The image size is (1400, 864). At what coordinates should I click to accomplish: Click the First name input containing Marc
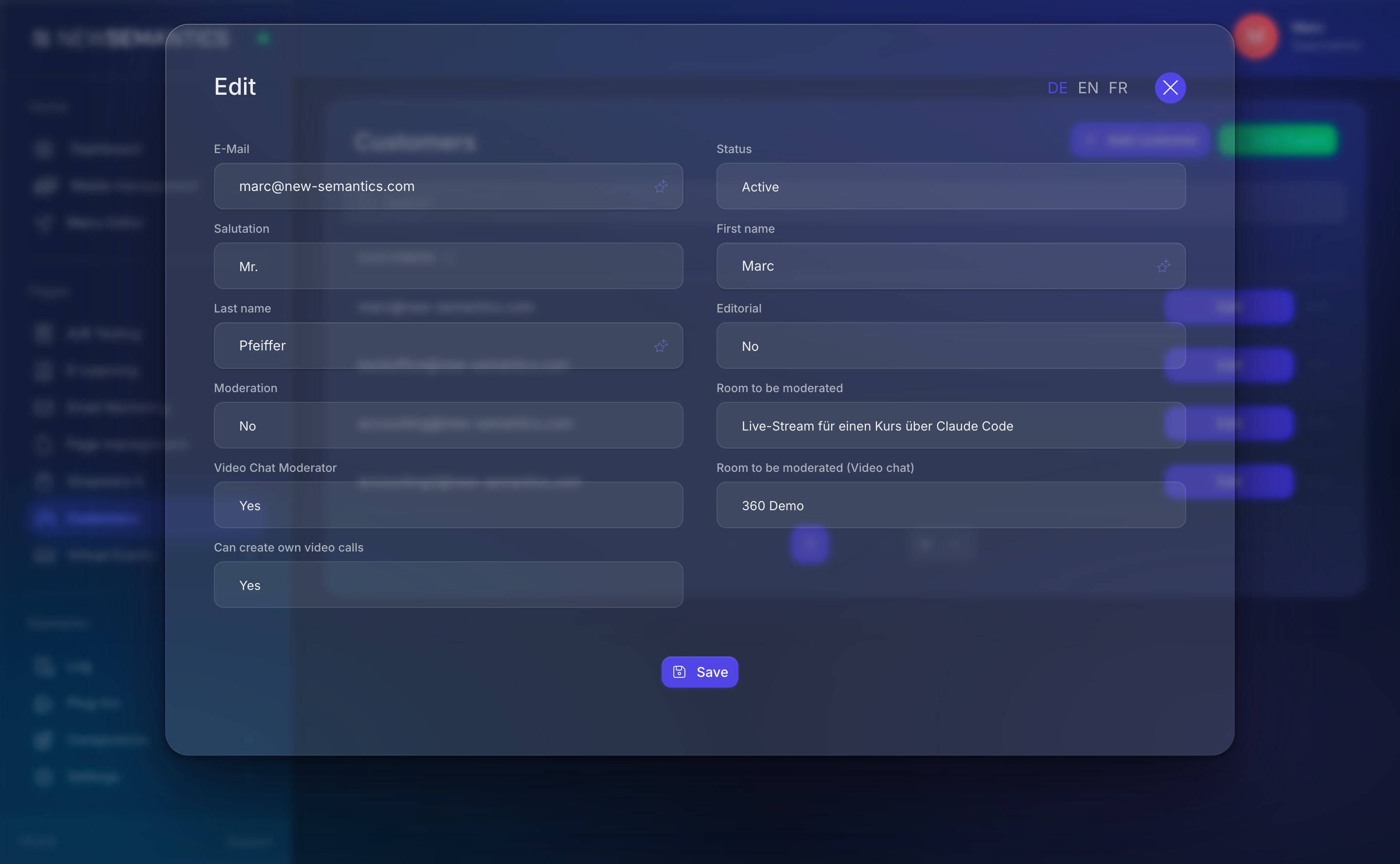(x=951, y=266)
